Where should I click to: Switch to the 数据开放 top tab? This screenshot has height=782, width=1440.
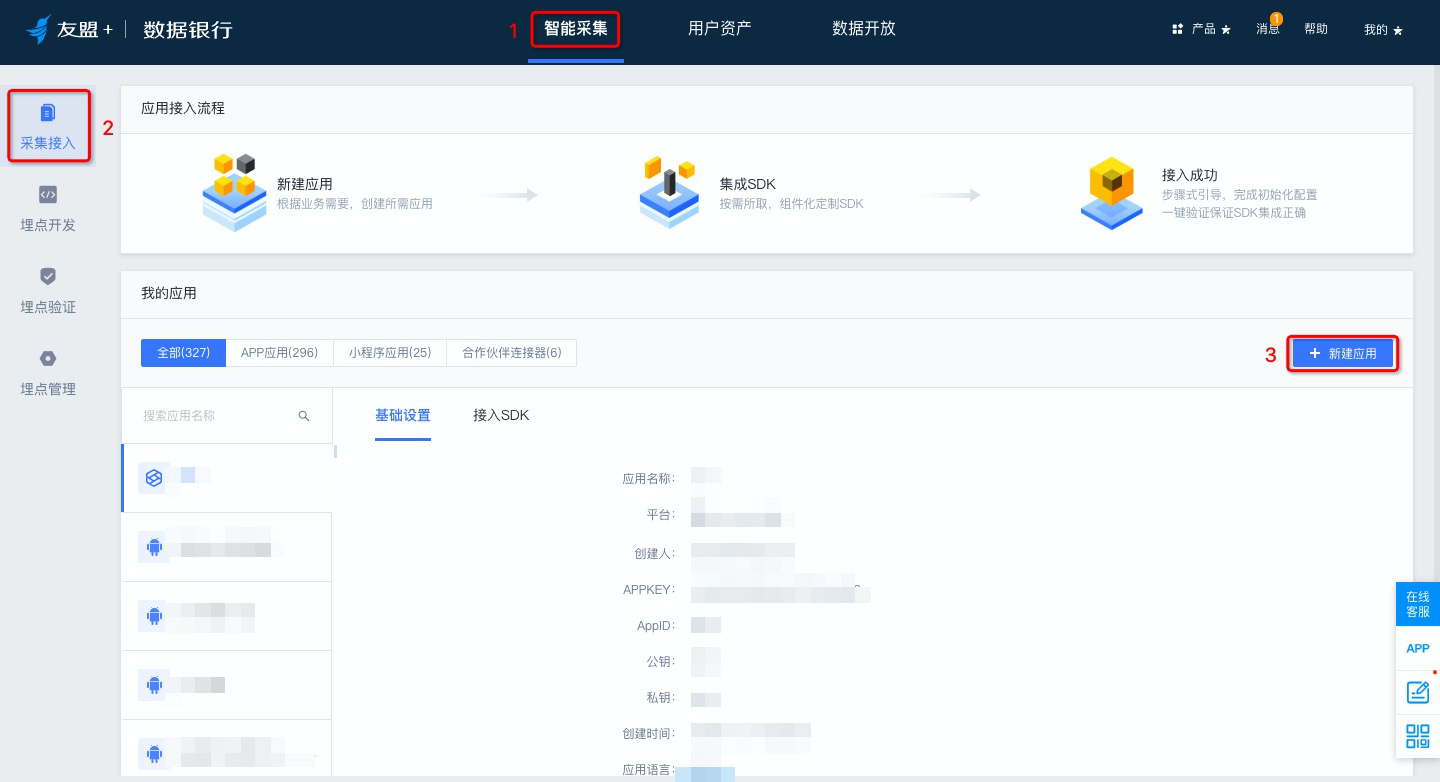[864, 29]
